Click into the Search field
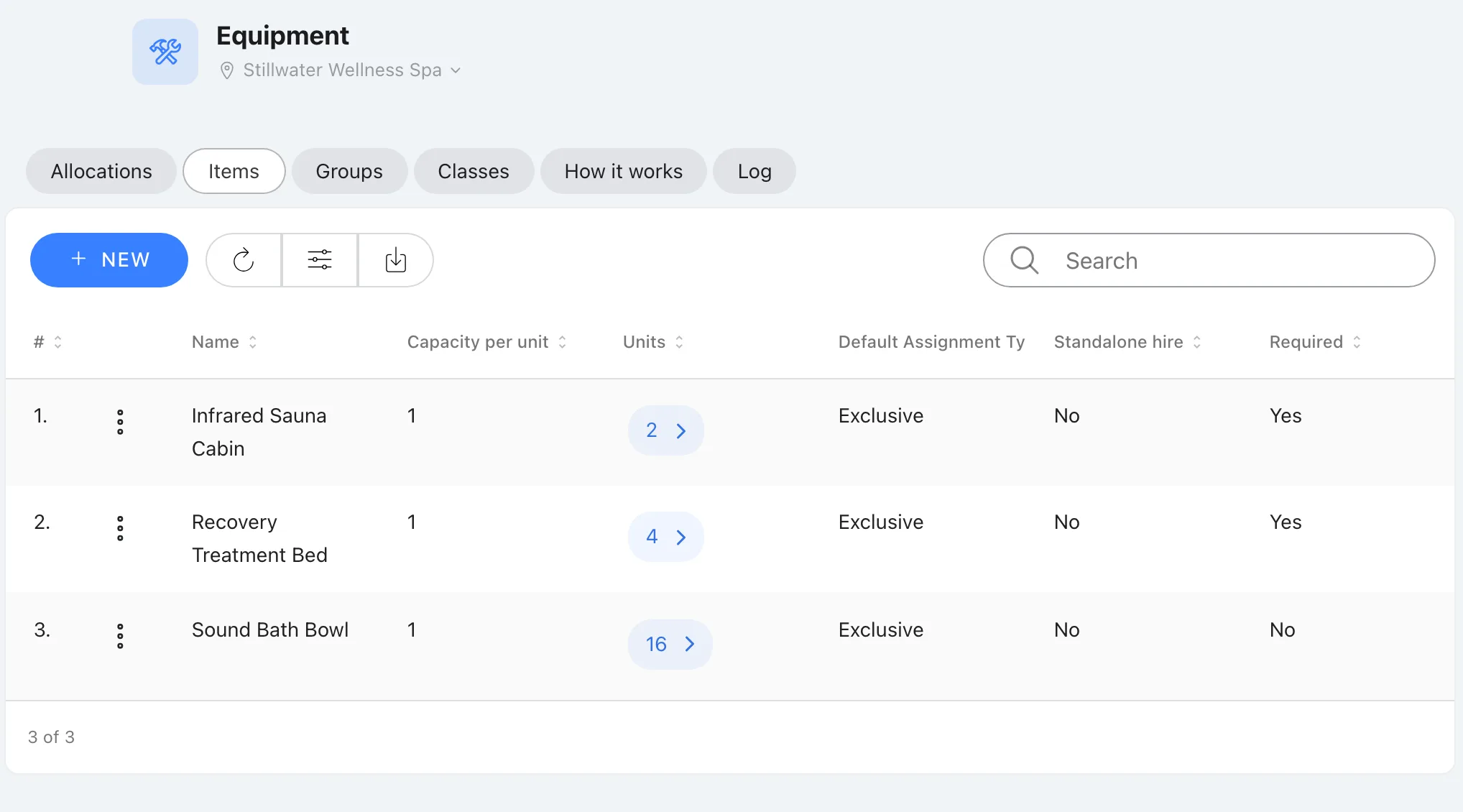Image resolution: width=1463 pixels, height=812 pixels. click(x=1209, y=260)
